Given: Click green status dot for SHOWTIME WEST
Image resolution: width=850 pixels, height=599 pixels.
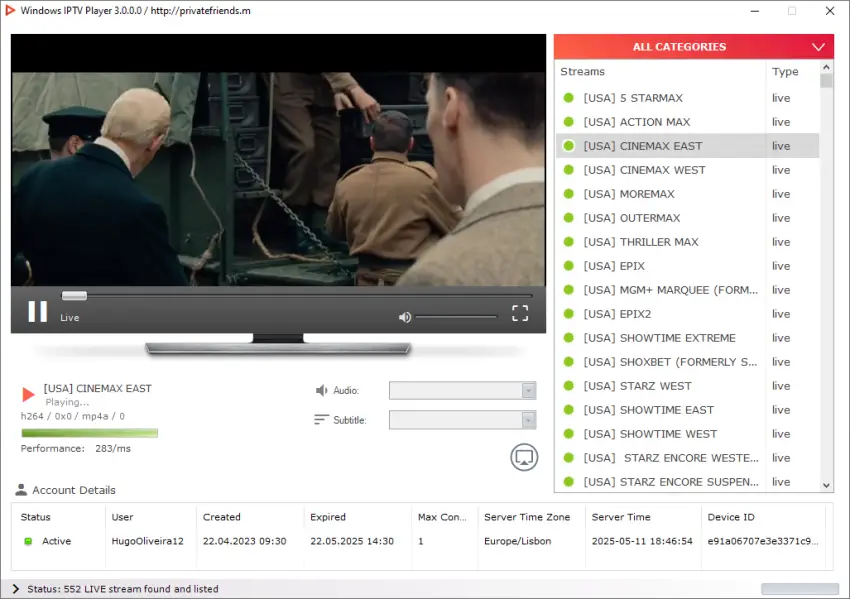Looking at the screenshot, I should click(x=569, y=434).
